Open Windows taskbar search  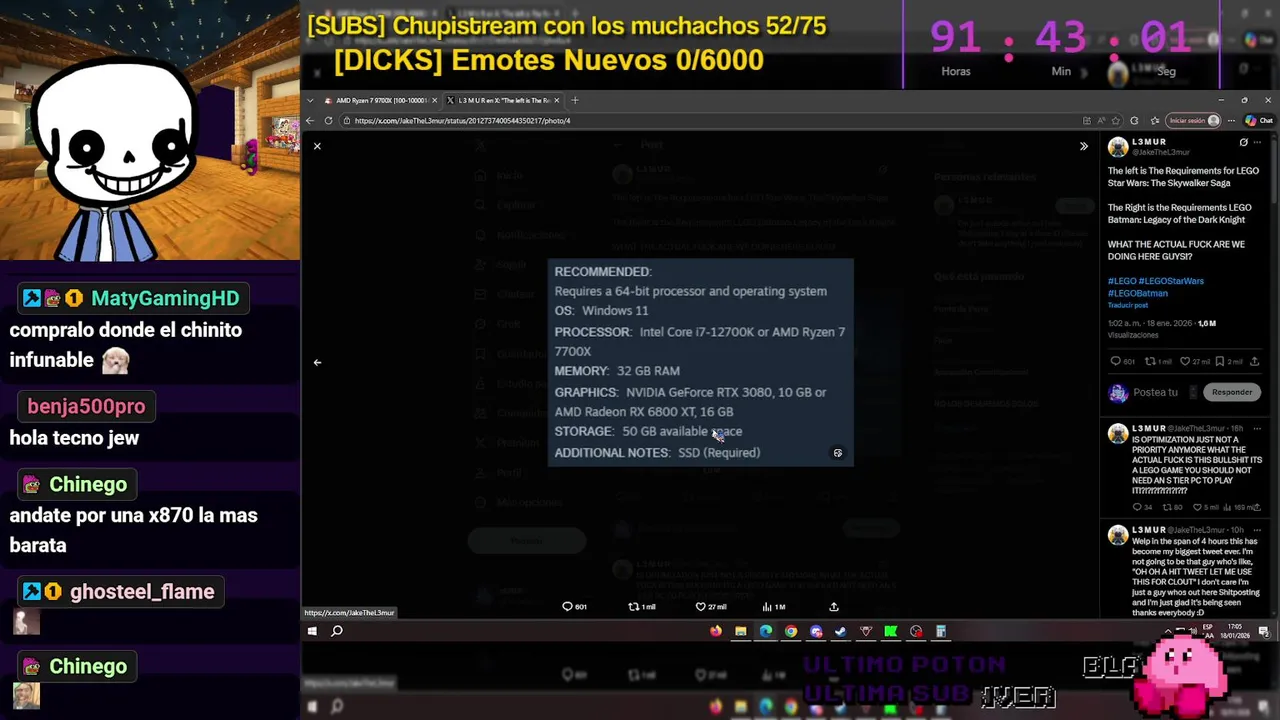337,631
